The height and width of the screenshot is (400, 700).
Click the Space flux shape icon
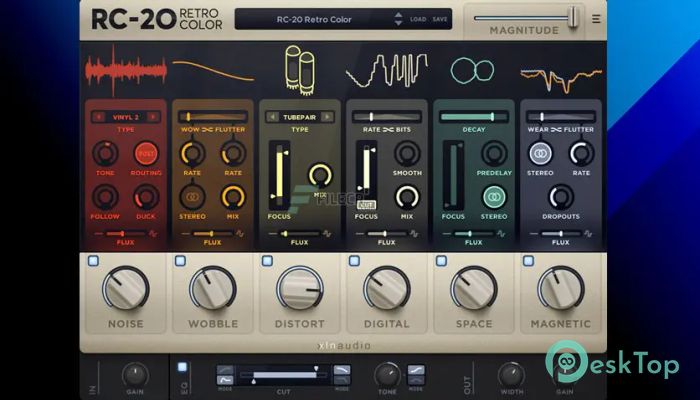[x=501, y=233]
